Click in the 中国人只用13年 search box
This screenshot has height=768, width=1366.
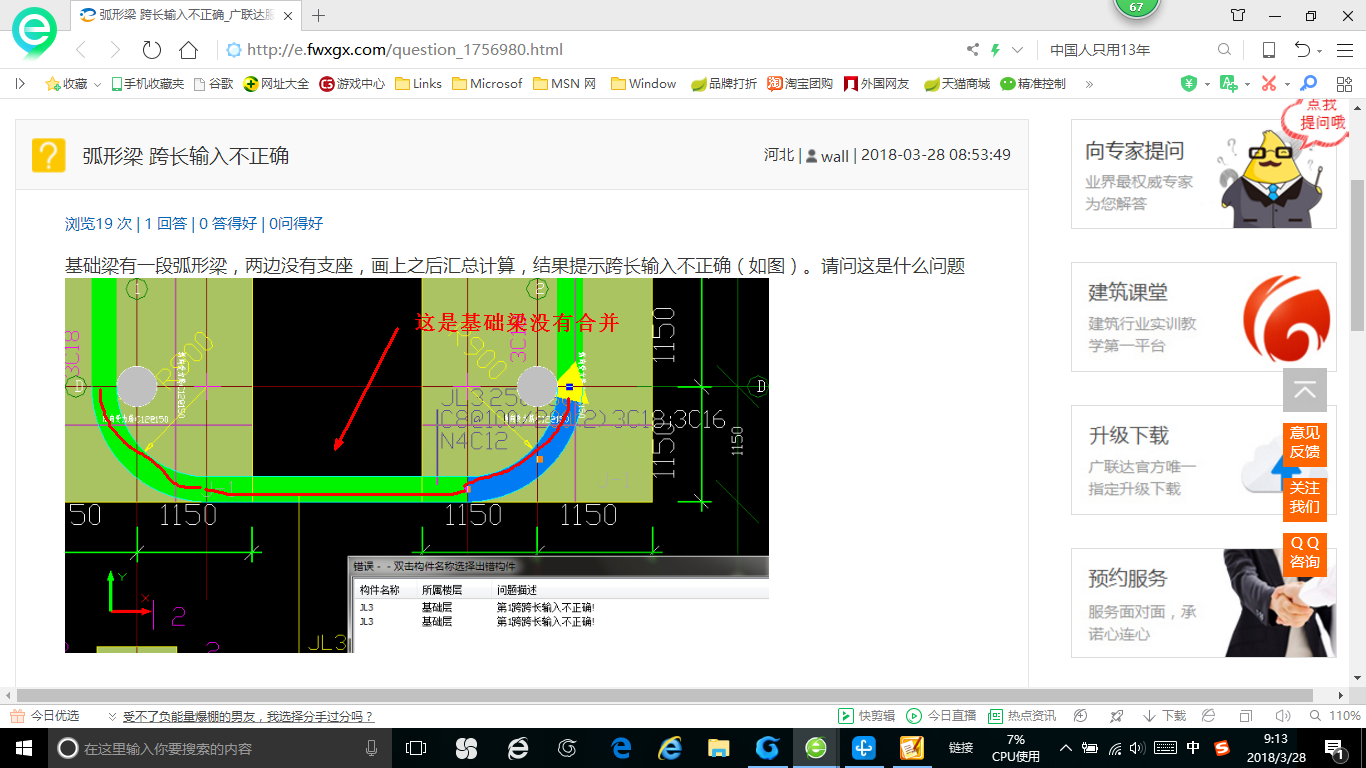[x=1128, y=50]
